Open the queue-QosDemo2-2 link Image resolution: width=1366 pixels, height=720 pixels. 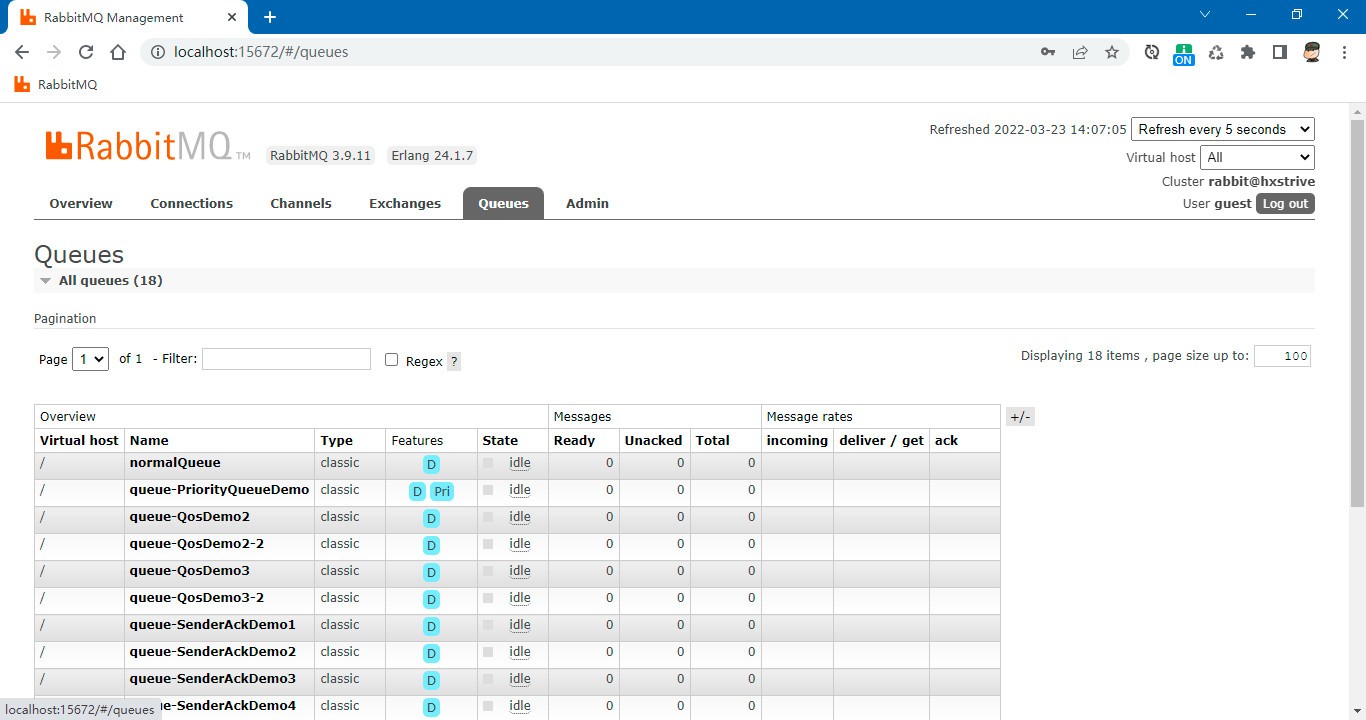click(x=196, y=544)
